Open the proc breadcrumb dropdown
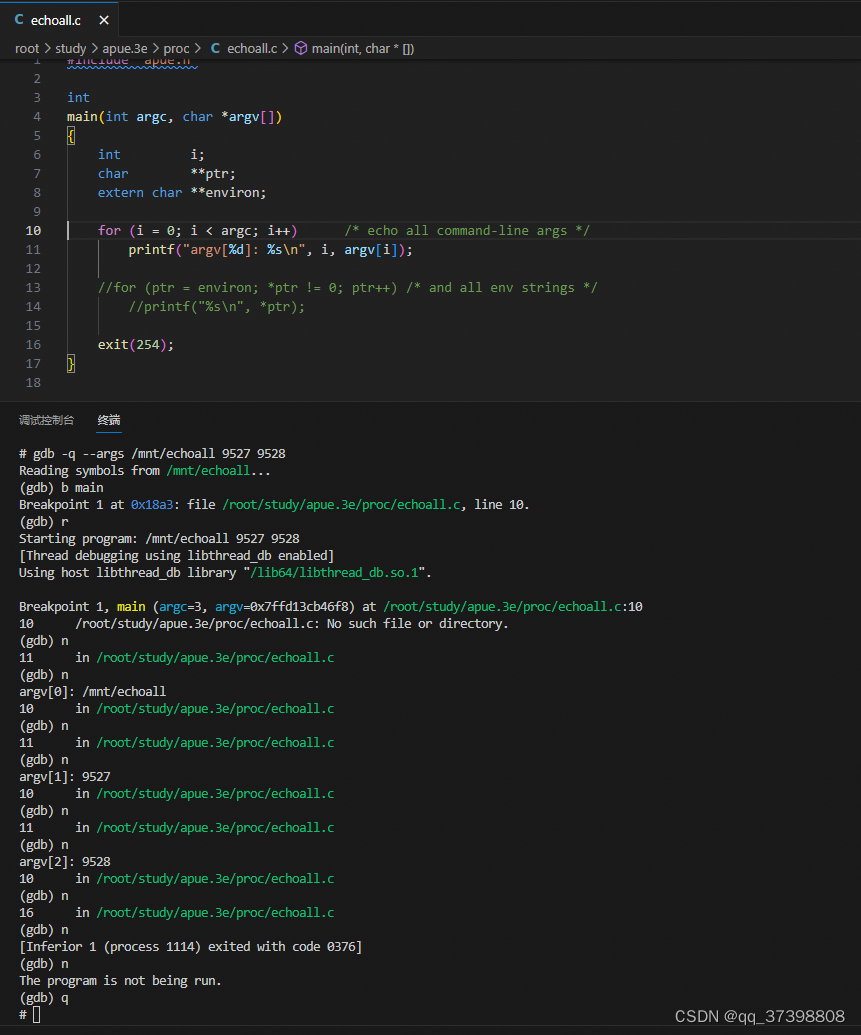Viewport: 861px width, 1035px height. (176, 48)
